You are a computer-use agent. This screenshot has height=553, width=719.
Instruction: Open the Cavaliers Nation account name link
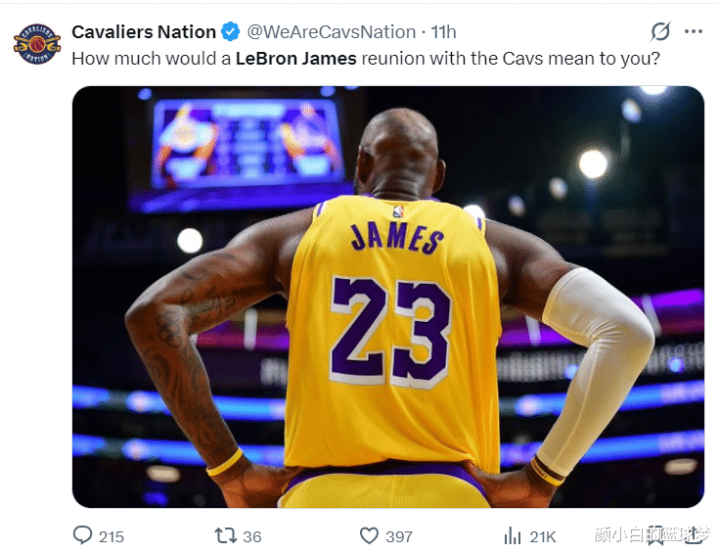pyautogui.click(x=144, y=32)
